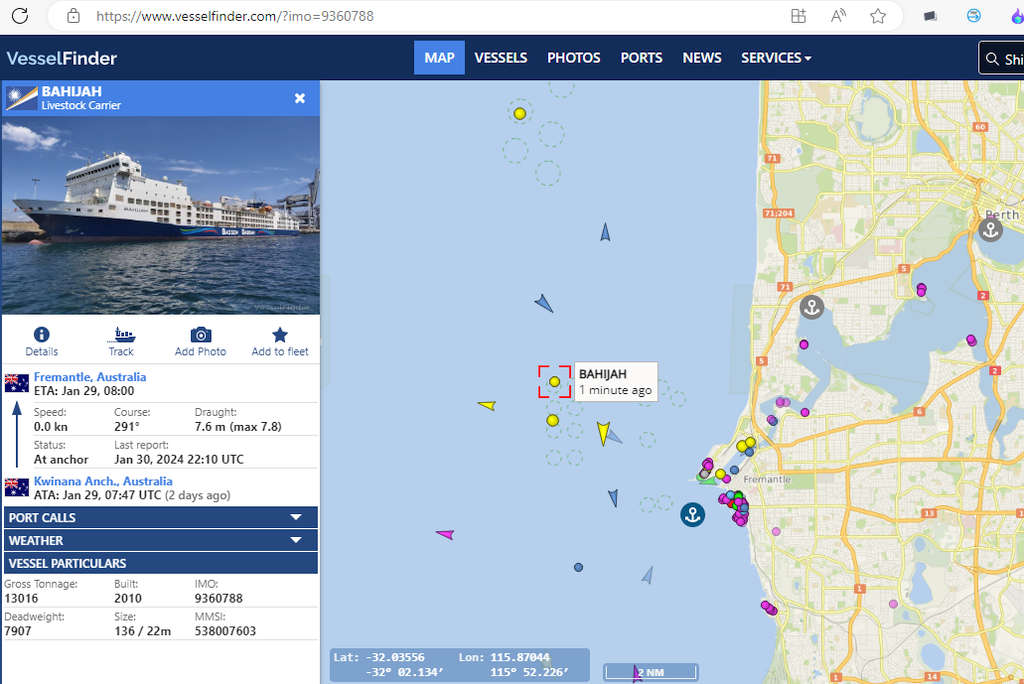Select the blue dot vessel in southern water
This screenshot has width=1024, height=684.
[x=578, y=567]
